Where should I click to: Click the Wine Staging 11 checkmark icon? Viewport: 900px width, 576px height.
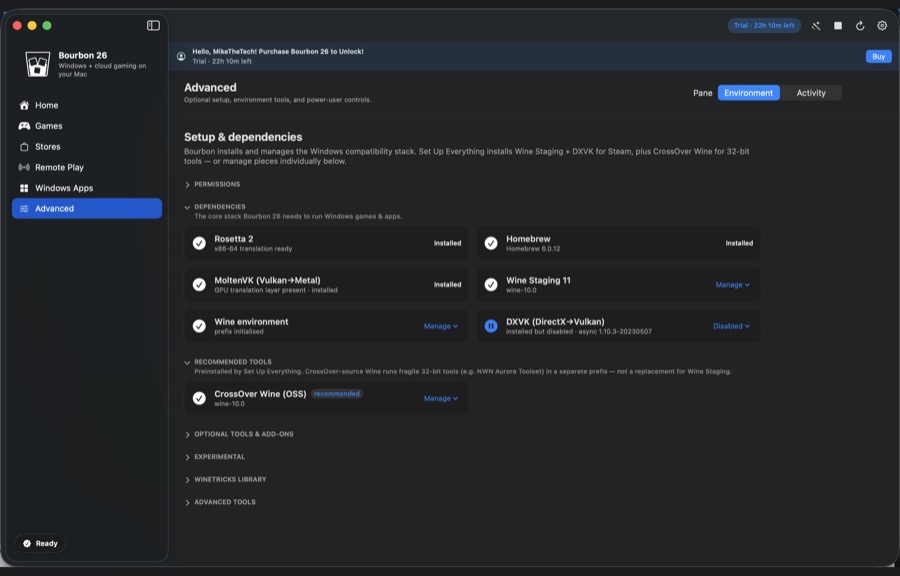click(491, 285)
